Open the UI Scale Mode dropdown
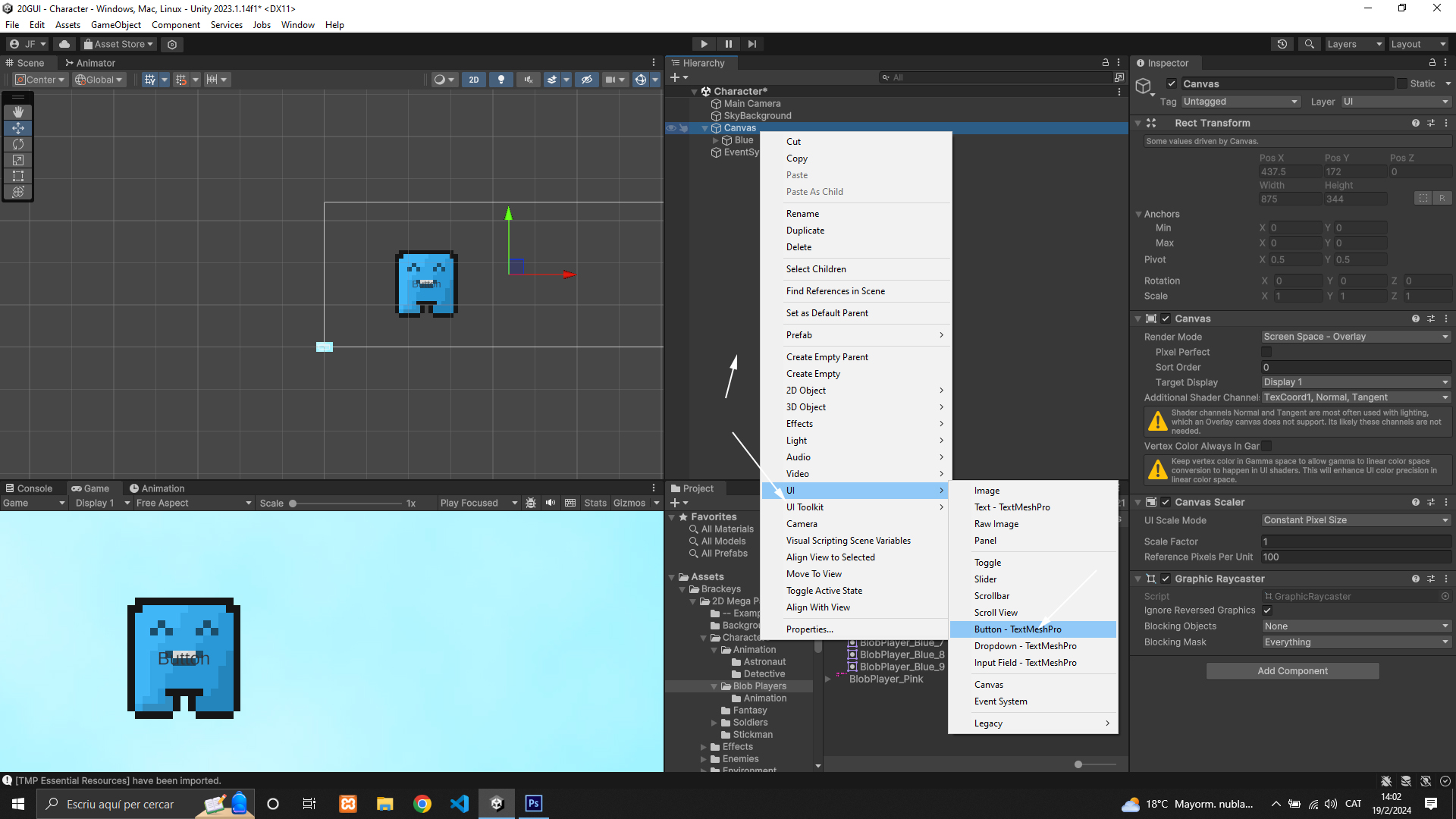The height and width of the screenshot is (819, 1456). click(x=1355, y=520)
